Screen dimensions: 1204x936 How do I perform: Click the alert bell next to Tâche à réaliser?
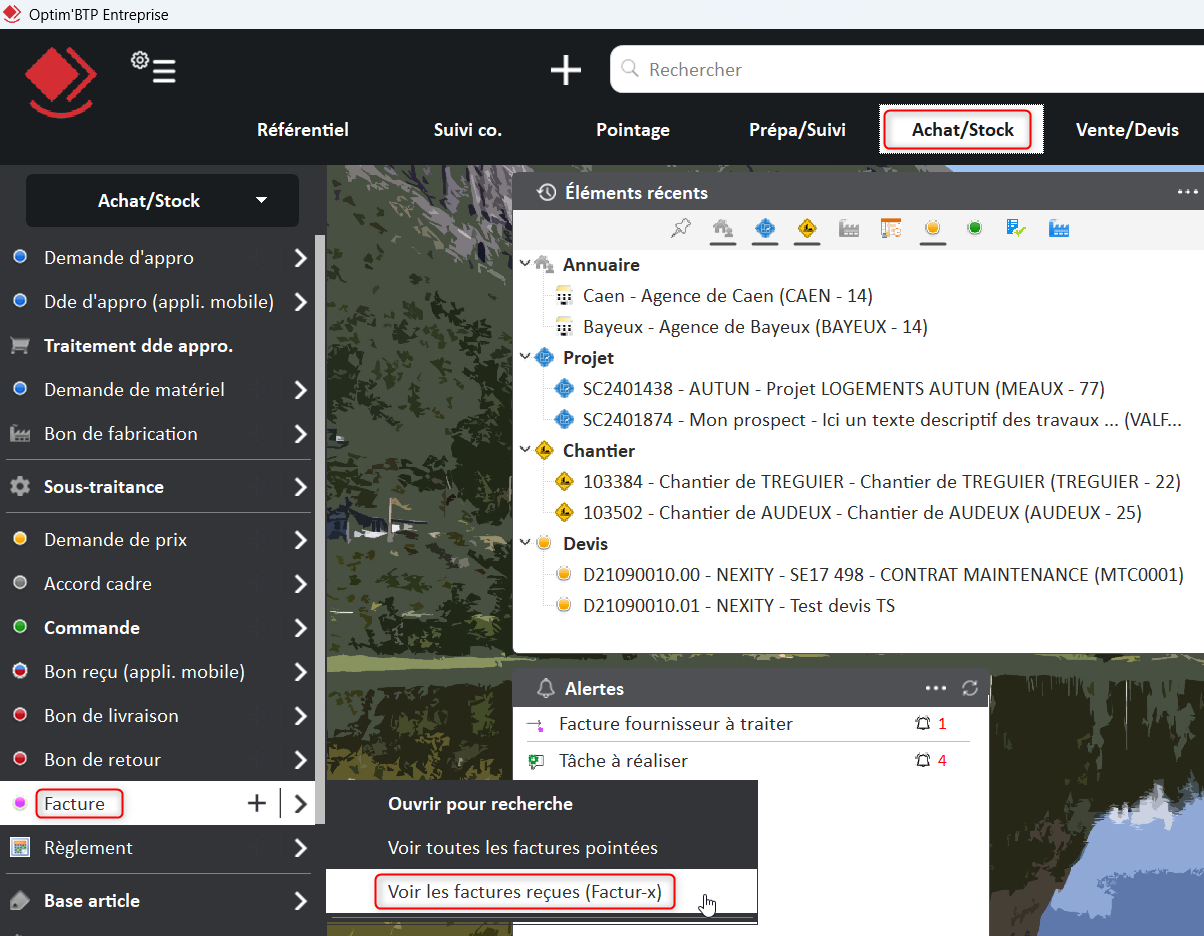click(x=922, y=760)
